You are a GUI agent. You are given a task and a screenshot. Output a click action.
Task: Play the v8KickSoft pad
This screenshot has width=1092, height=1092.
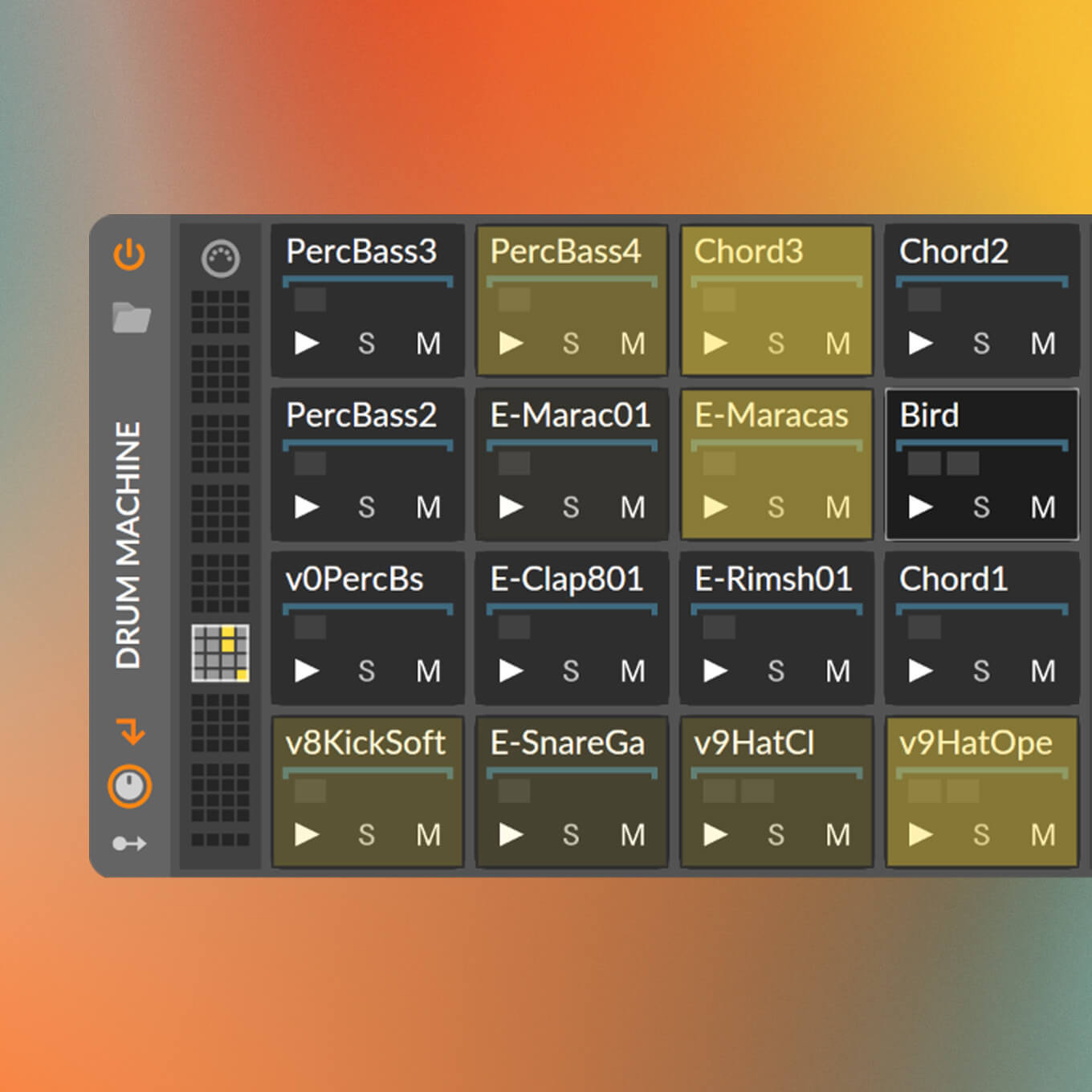click(307, 834)
